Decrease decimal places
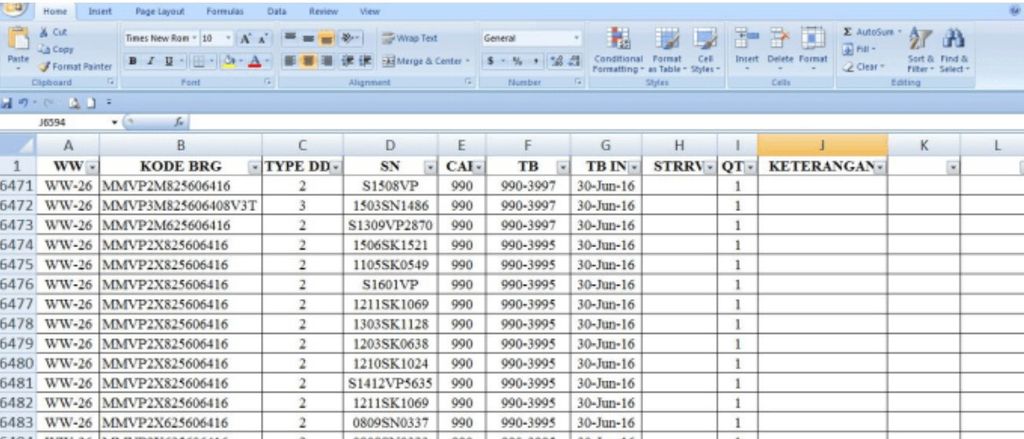The image size is (1024, 439). tap(574, 61)
